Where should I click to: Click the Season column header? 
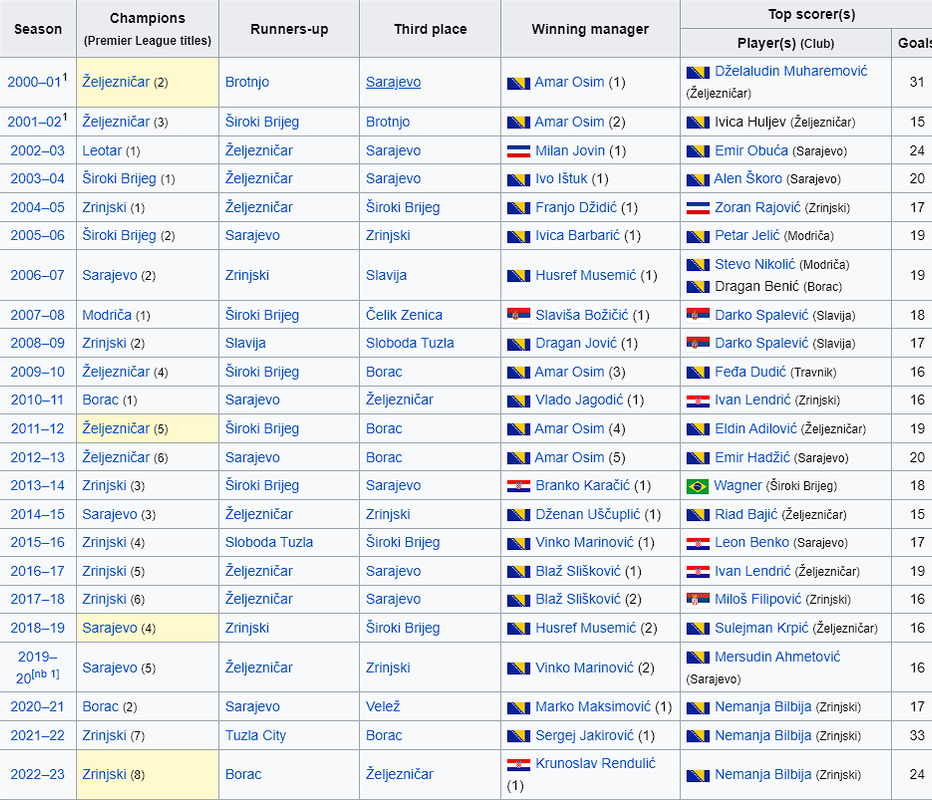pyautogui.click(x=38, y=29)
